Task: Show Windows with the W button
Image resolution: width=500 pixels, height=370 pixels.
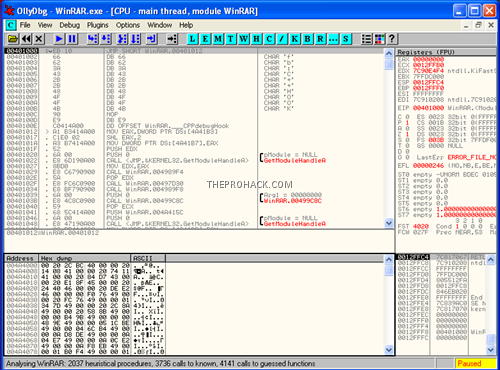Action: 244,39
